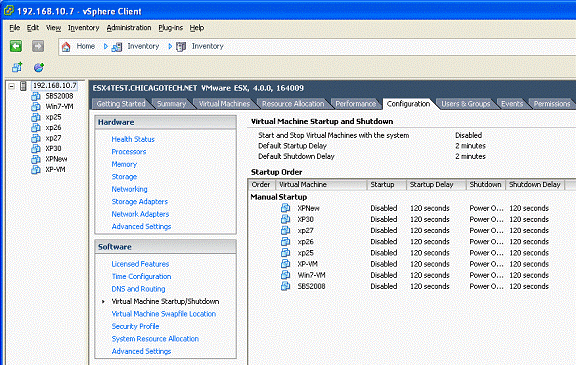Switch to the Summary tab
Viewport: 576px width, 365px height.
[171, 104]
